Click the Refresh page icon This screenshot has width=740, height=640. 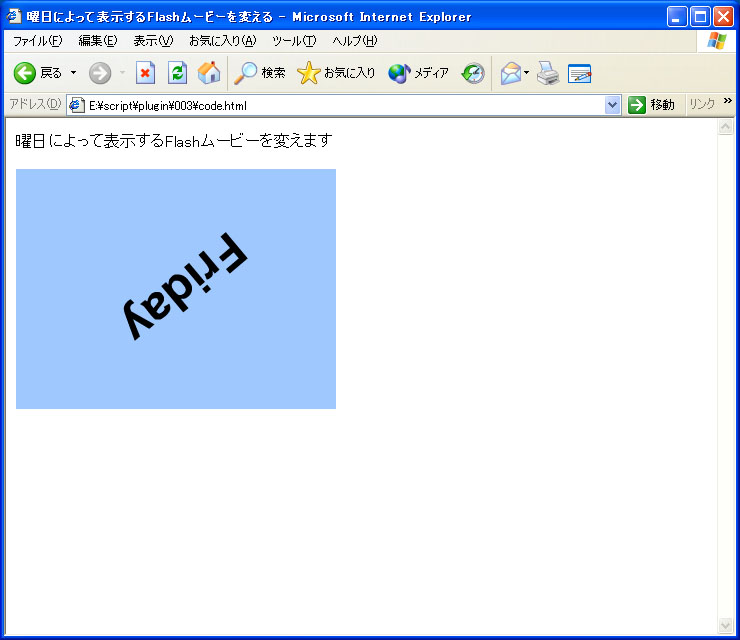click(x=177, y=73)
